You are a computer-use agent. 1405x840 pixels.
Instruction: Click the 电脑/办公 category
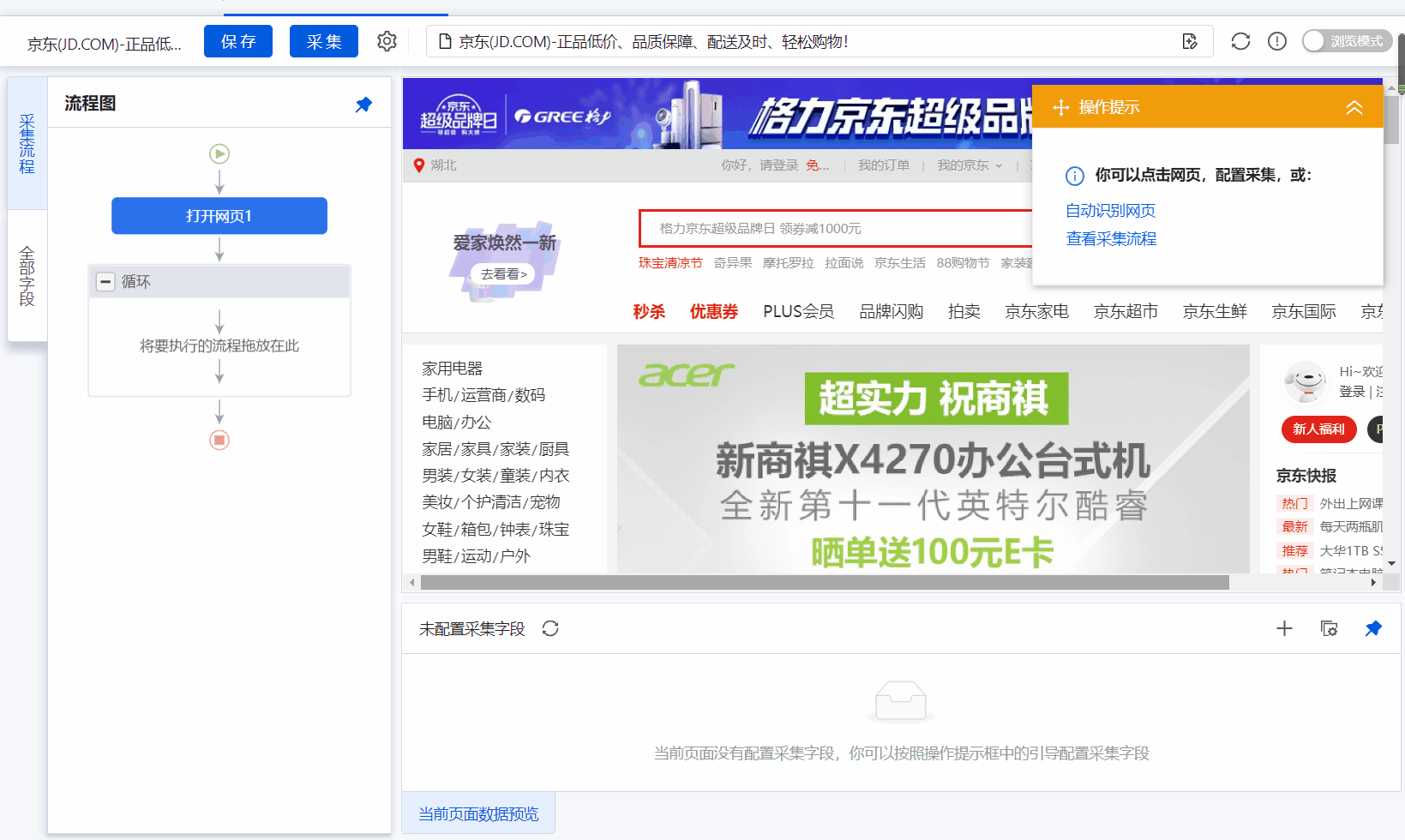coord(457,423)
